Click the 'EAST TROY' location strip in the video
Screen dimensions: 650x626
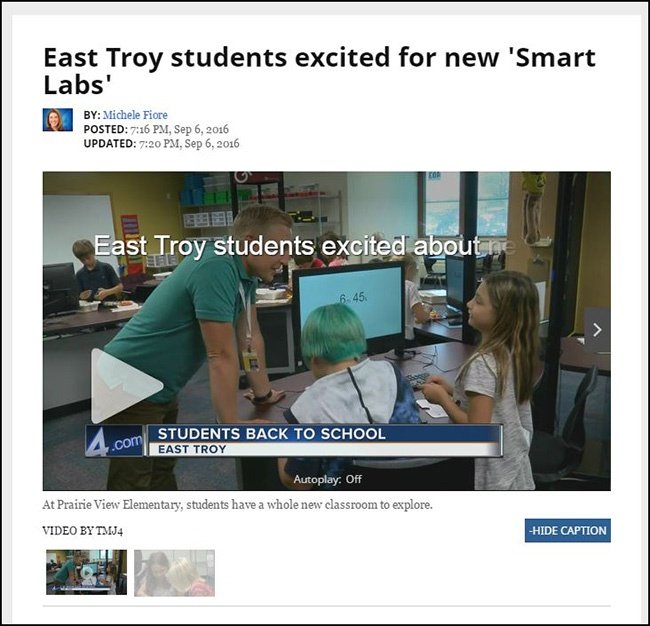192,449
